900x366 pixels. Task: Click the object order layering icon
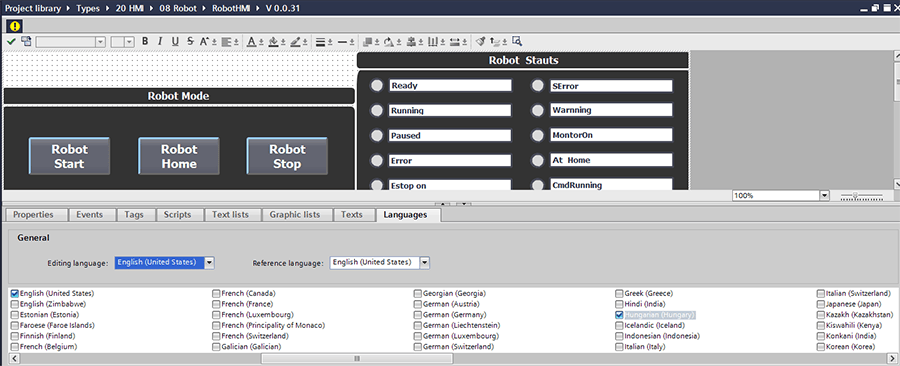click(x=367, y=41)
